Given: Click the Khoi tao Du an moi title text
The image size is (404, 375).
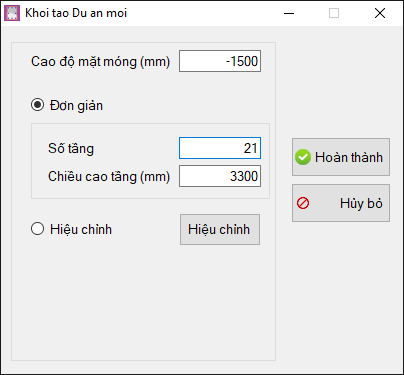Looking at the screenshot, I should click(76, 13).
